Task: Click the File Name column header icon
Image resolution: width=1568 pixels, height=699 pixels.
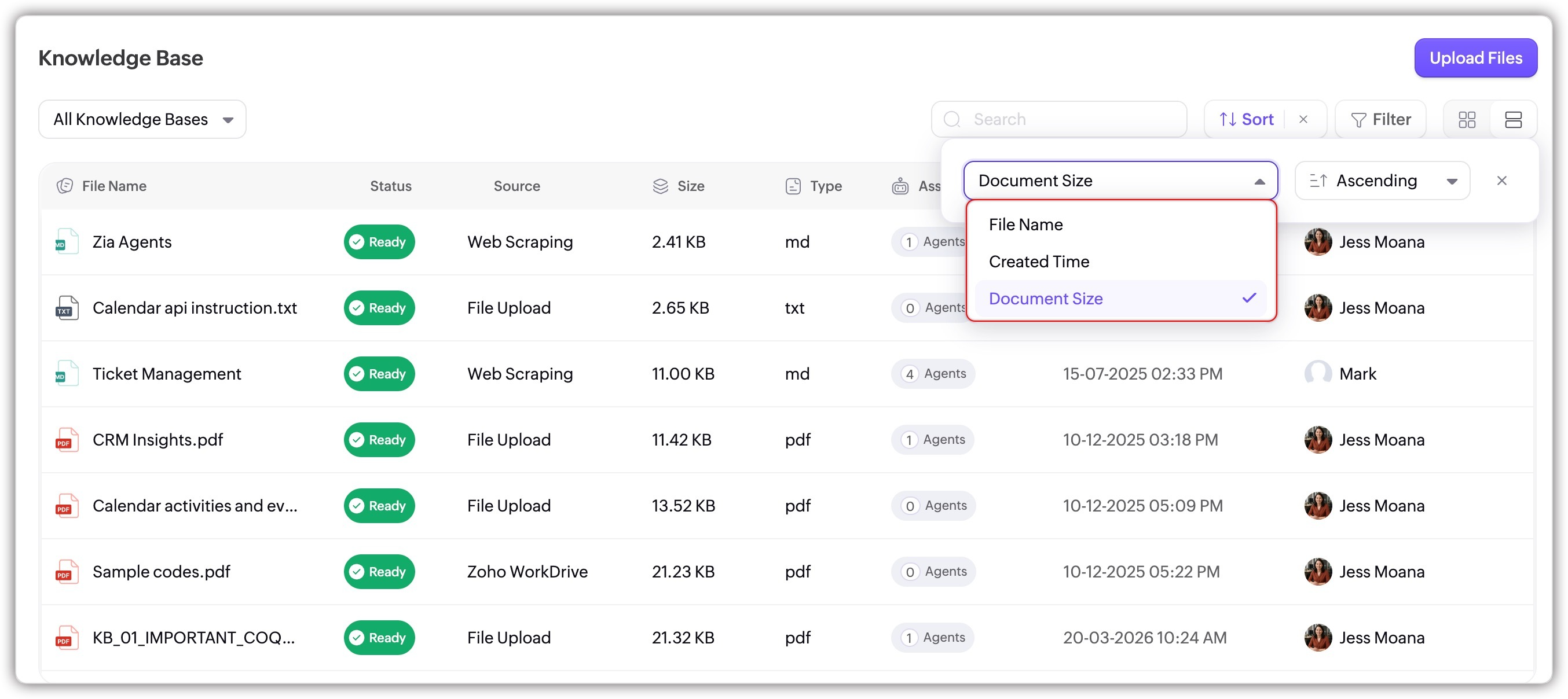Action: 64,186
